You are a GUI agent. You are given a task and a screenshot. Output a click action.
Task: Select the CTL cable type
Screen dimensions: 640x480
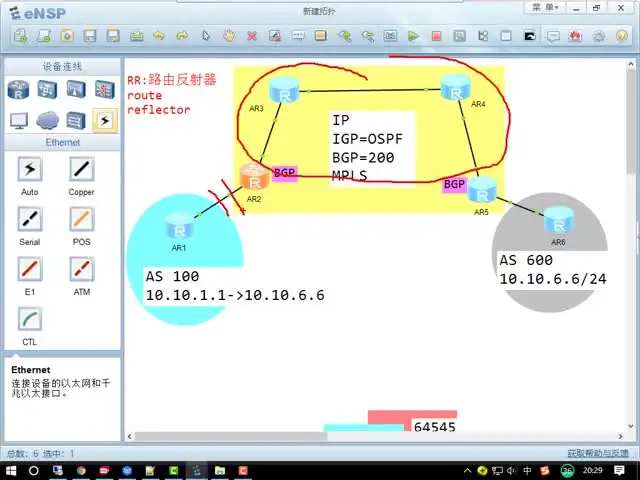31,320
